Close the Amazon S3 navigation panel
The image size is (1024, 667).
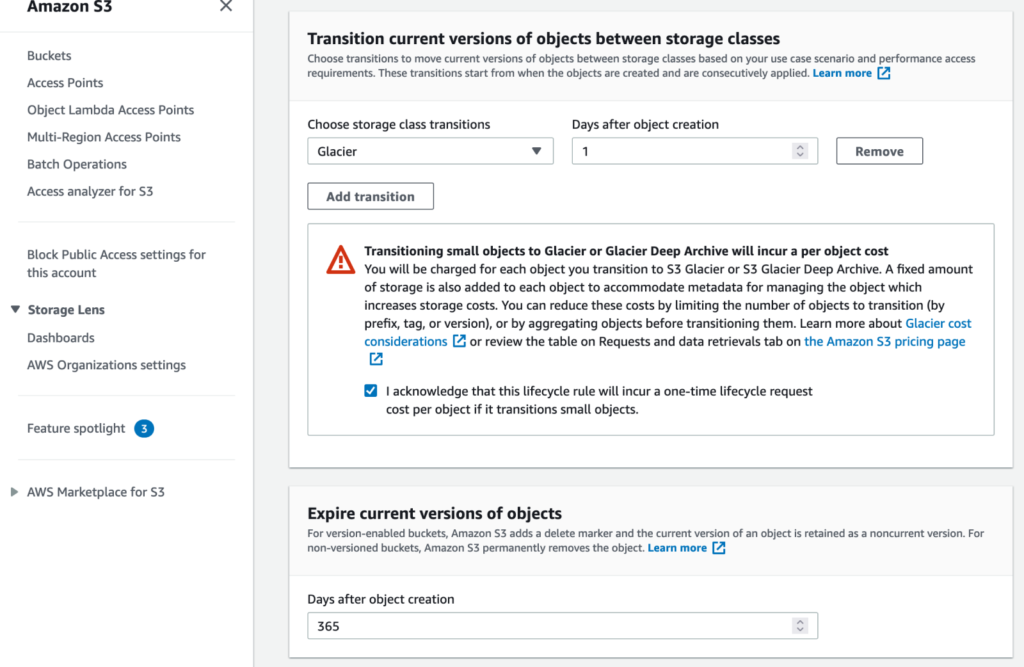226,8
